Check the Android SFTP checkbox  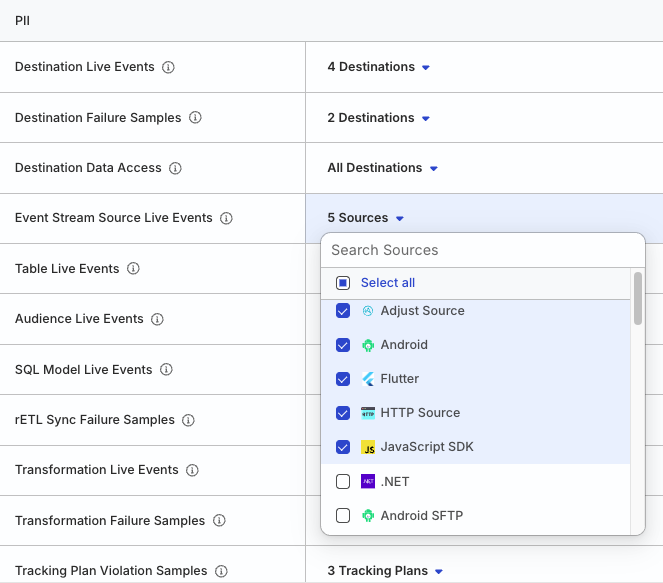343,516
